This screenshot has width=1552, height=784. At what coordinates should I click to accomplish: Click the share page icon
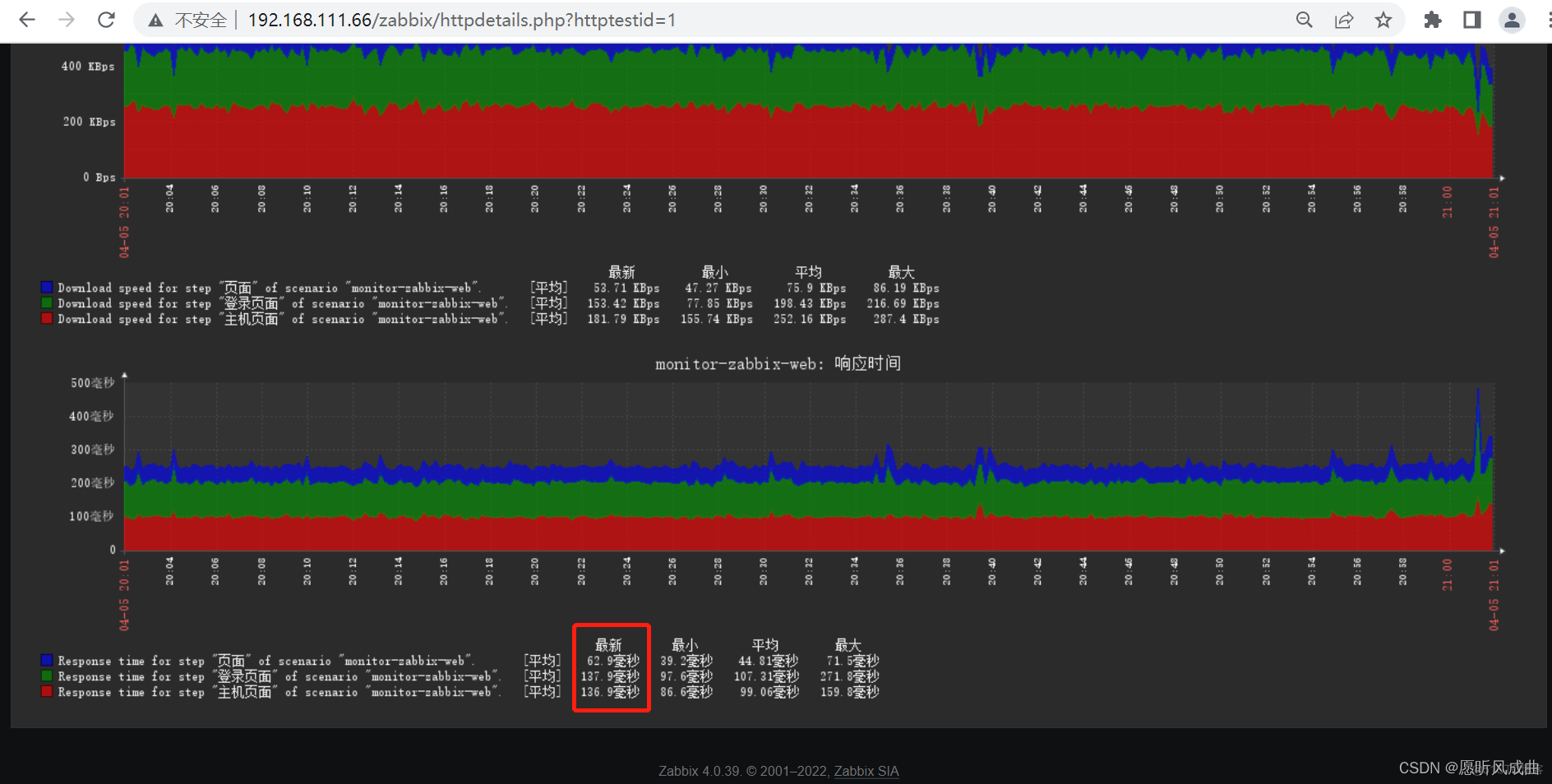click(1344, 20)
